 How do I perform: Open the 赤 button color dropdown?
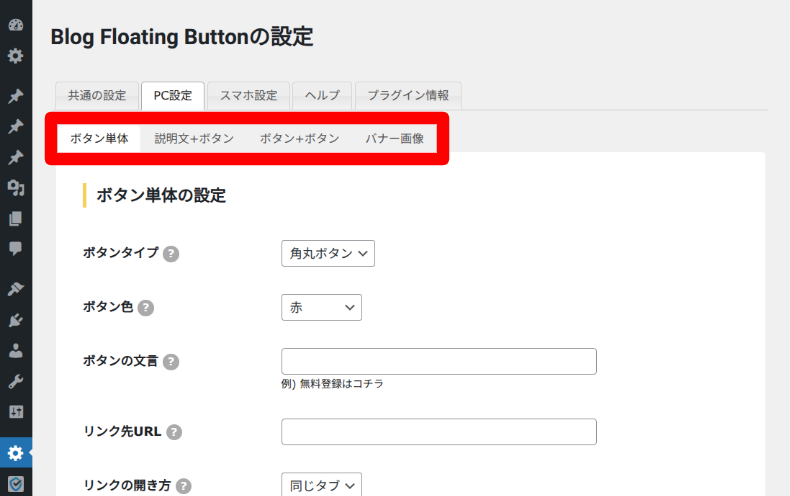tap(321, 307)
